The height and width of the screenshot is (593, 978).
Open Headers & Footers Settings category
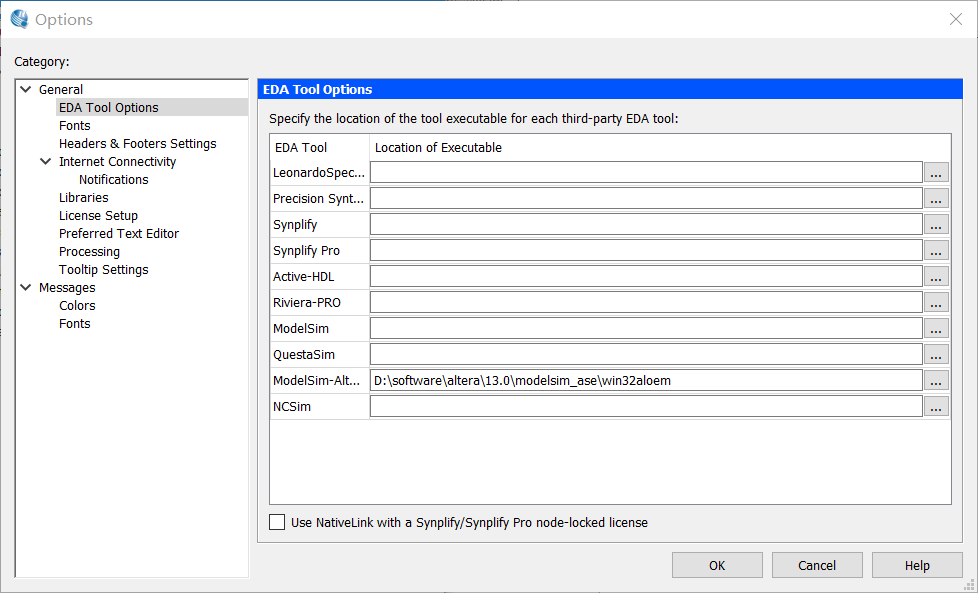pyautogui.click(x=137, y=143)
